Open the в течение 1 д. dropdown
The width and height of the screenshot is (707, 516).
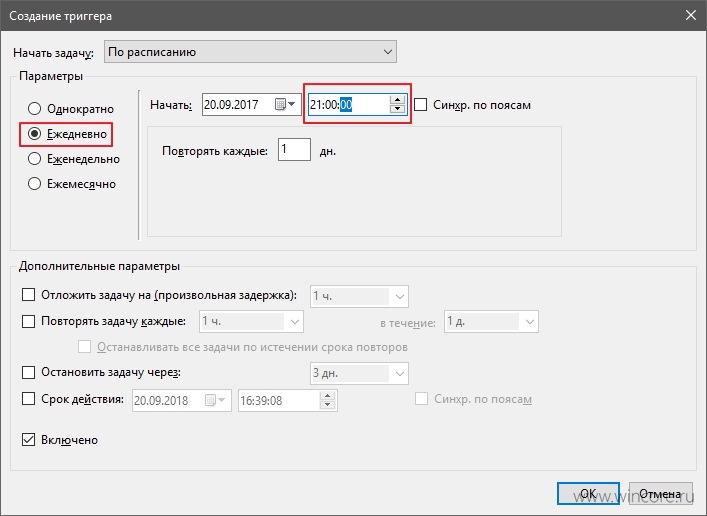pyautogui.click(x=491, y=322)
